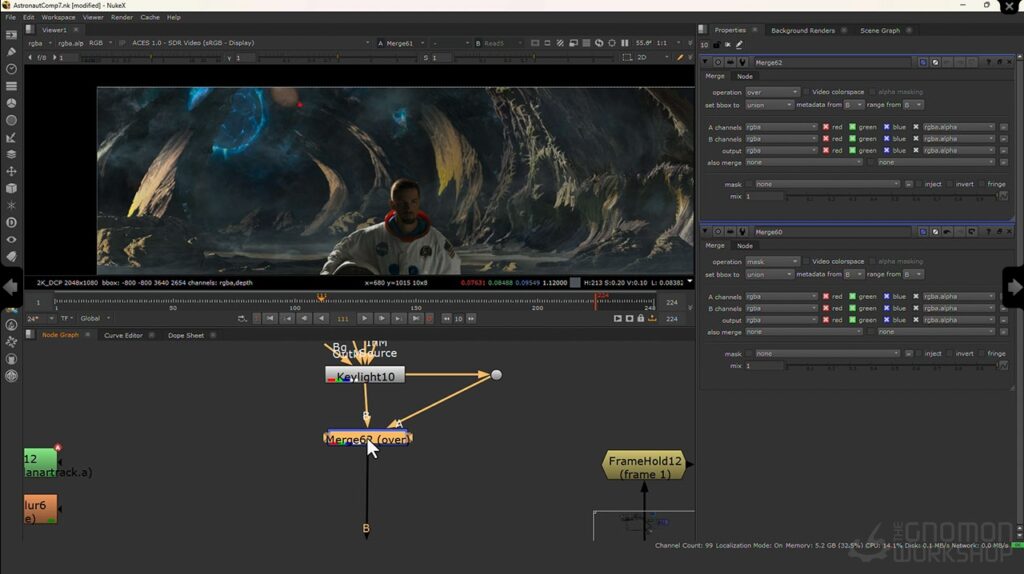1024x574 pixels.
Task: Click the Merge62 centre node circle icon
Action: (x=718, y=62)
